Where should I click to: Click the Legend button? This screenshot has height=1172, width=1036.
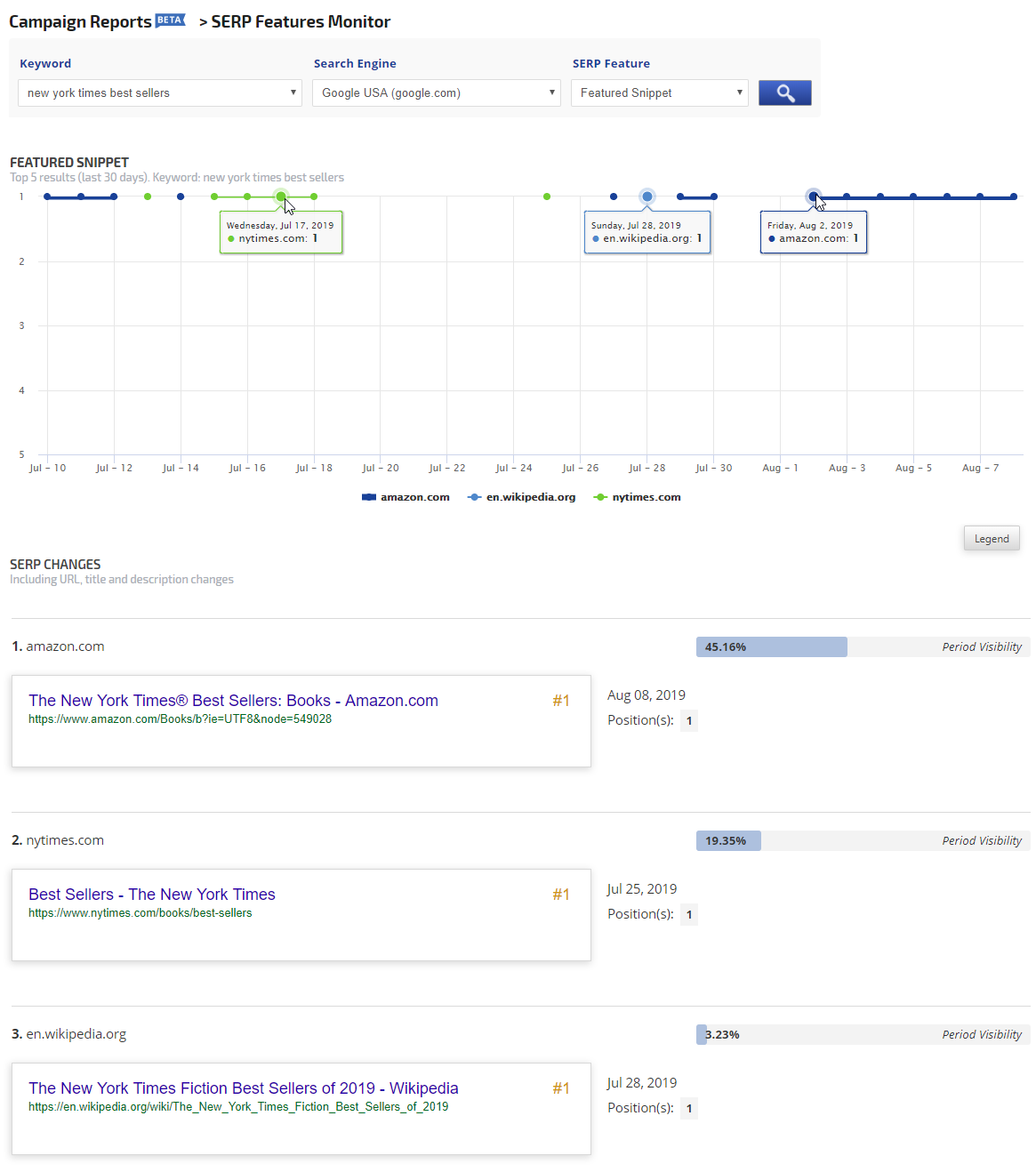992,538
